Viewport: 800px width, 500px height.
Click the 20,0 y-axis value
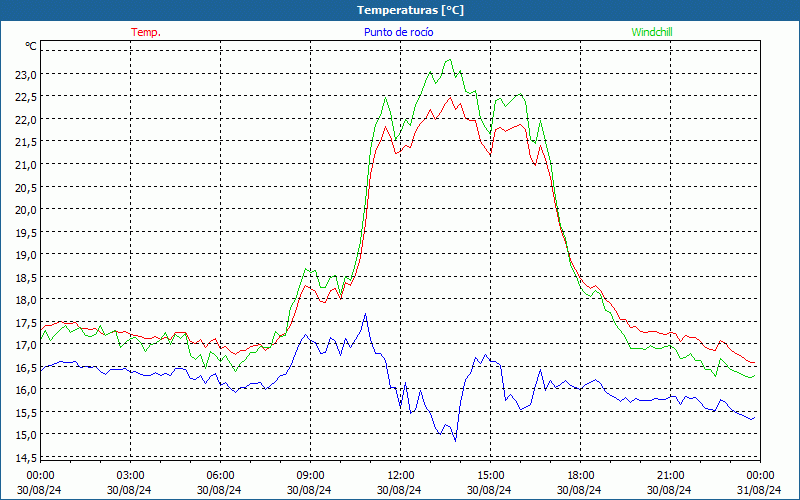26,210
